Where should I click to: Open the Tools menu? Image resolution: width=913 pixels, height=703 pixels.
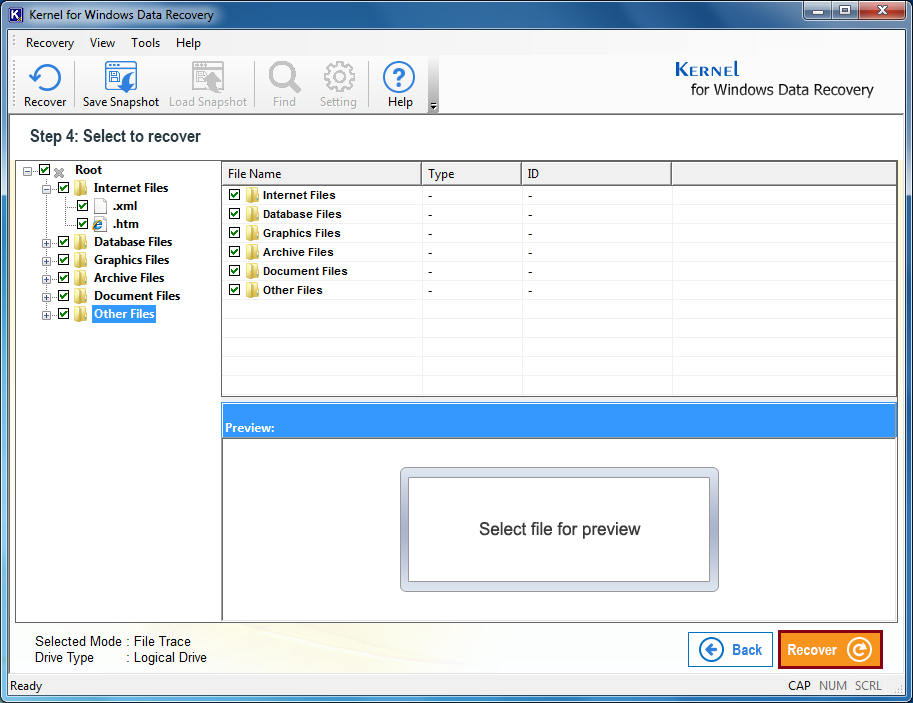click(x=145, y=43)
